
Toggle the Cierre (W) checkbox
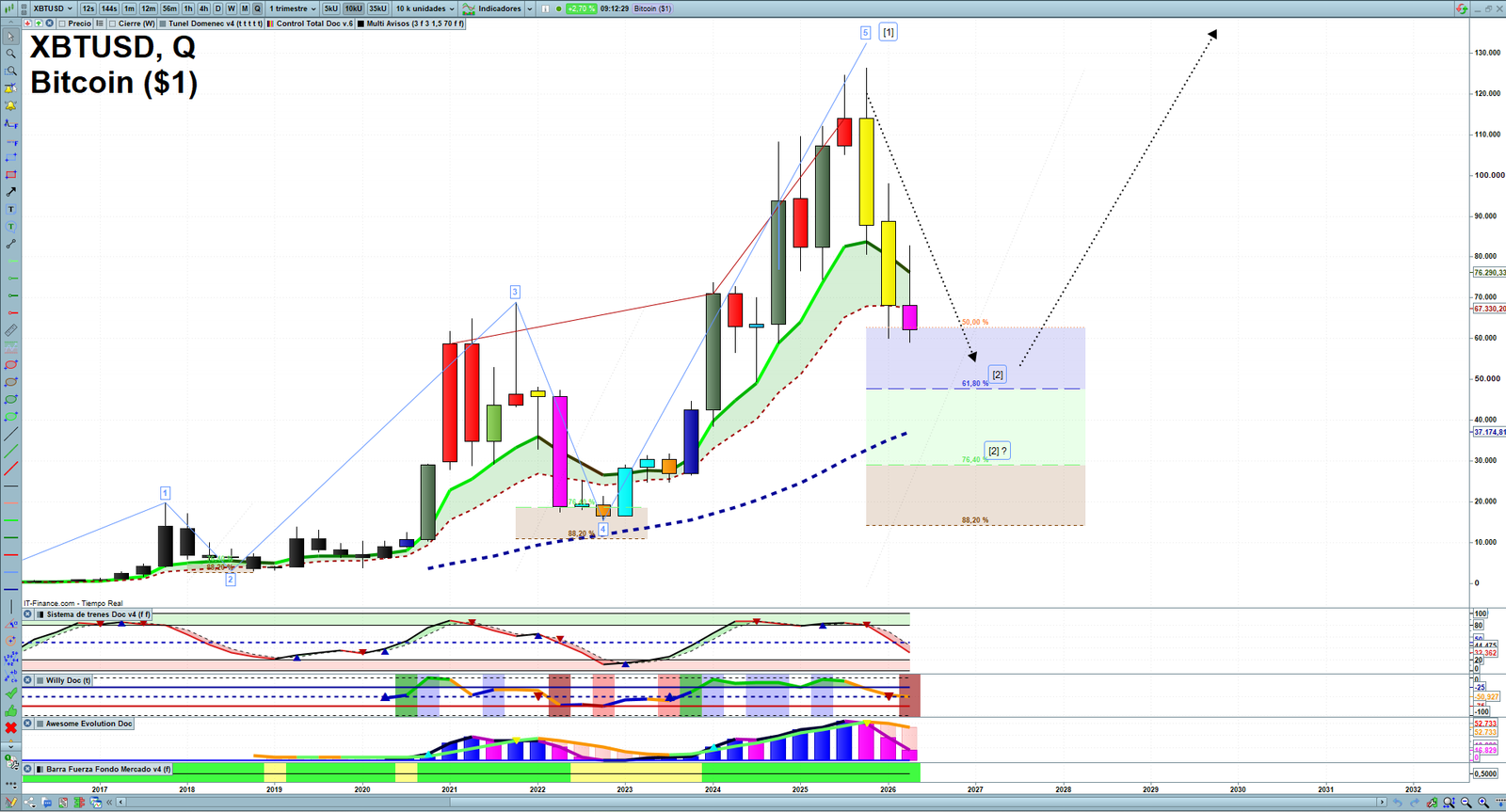(112, 24)
